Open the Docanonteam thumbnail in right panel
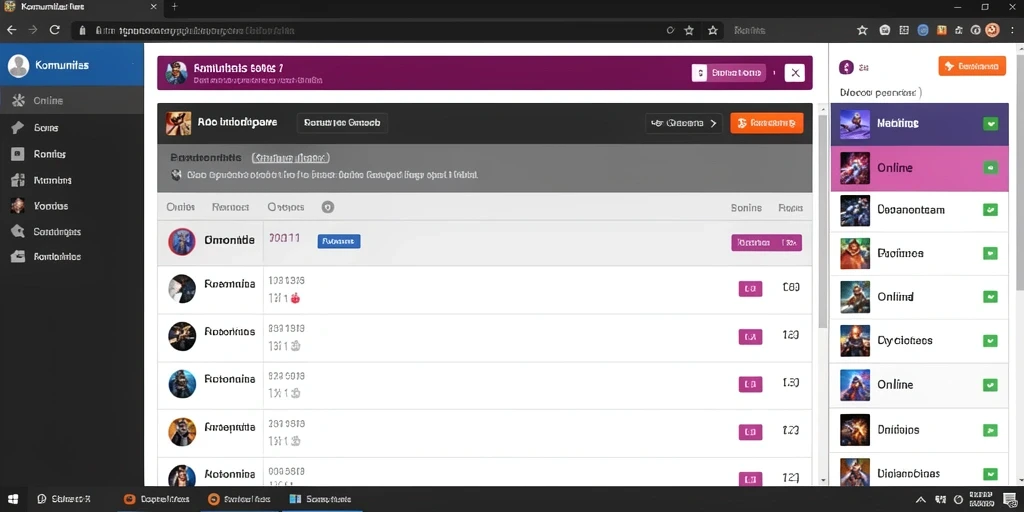This screenshot has height=512, width=1024. coord(855,211)
